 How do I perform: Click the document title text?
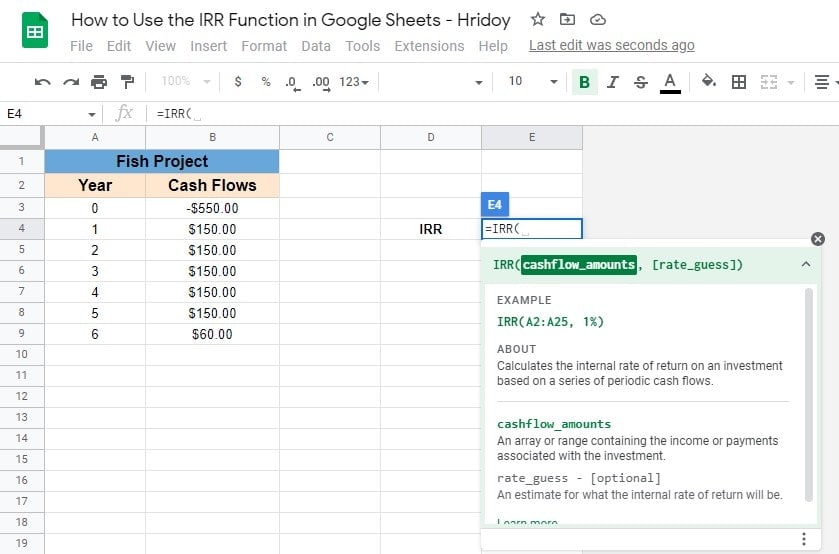291,20
